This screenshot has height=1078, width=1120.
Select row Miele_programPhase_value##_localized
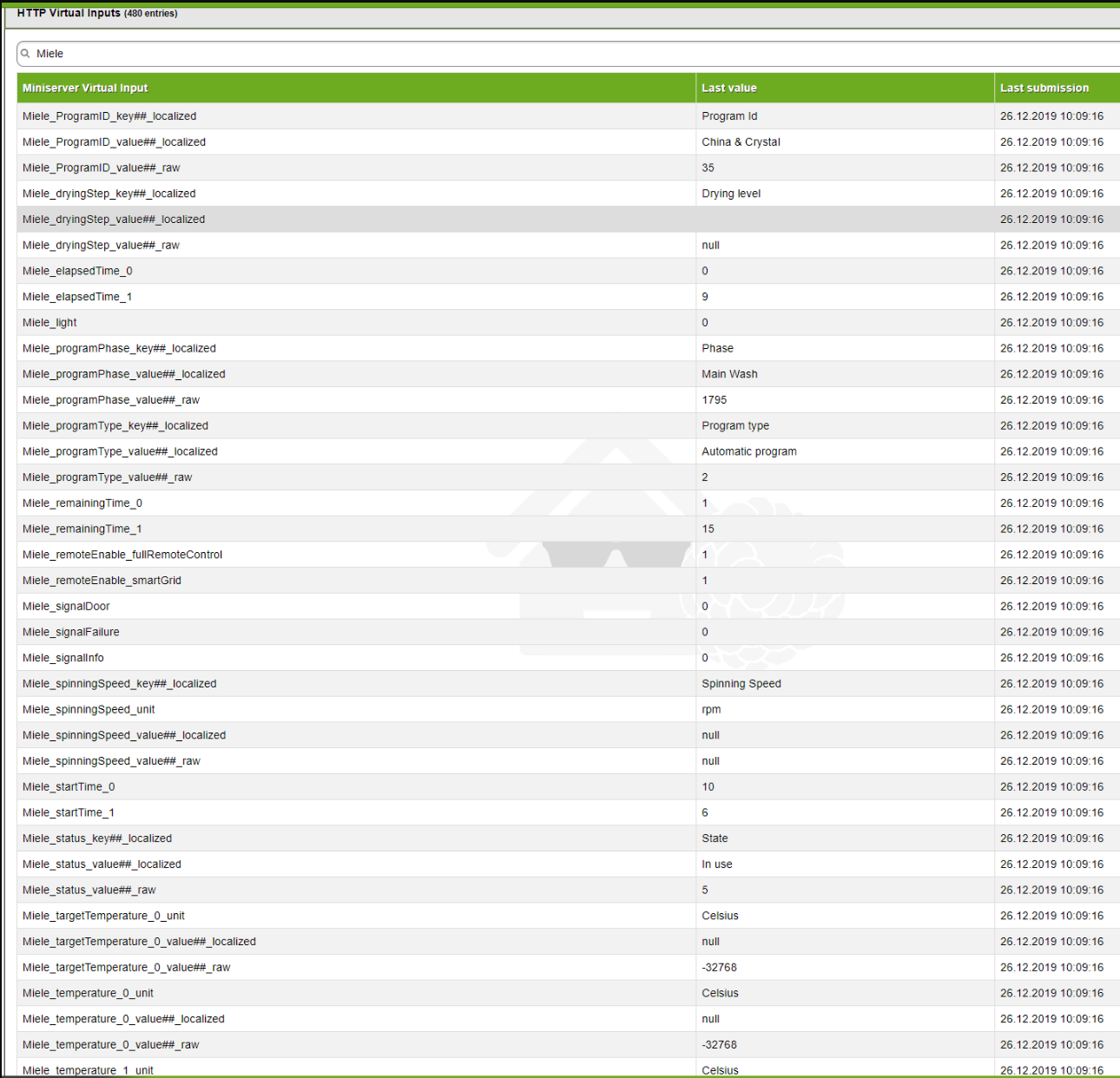tap(569, 374)
